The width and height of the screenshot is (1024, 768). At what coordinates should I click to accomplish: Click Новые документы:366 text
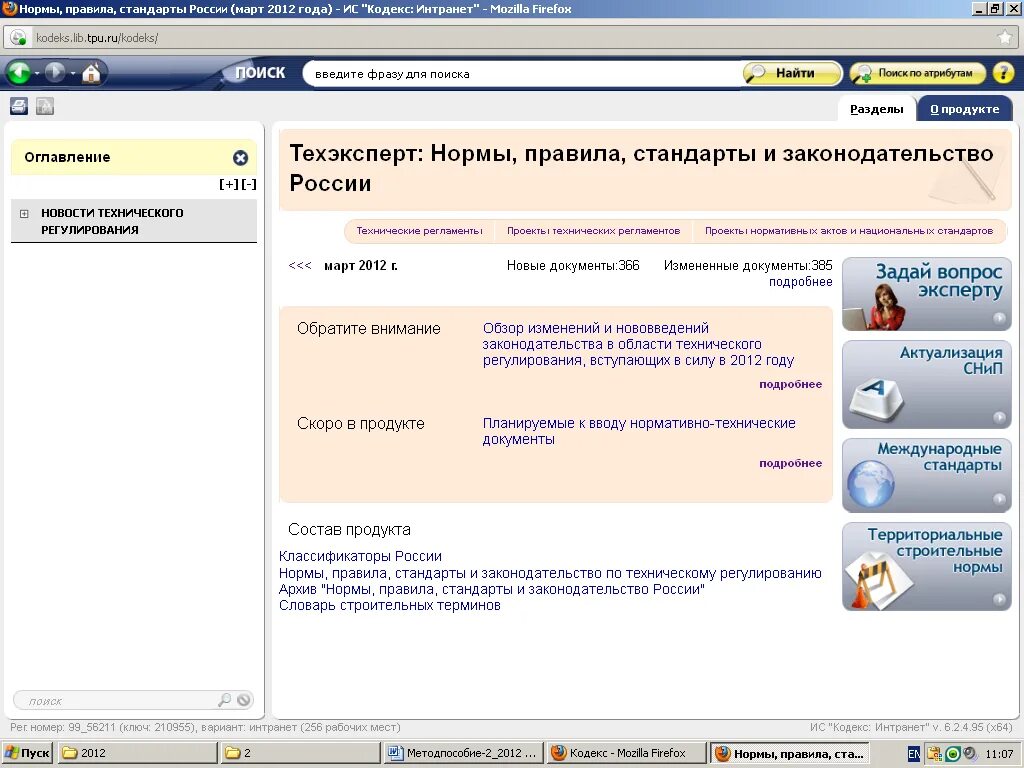(573, 266)
